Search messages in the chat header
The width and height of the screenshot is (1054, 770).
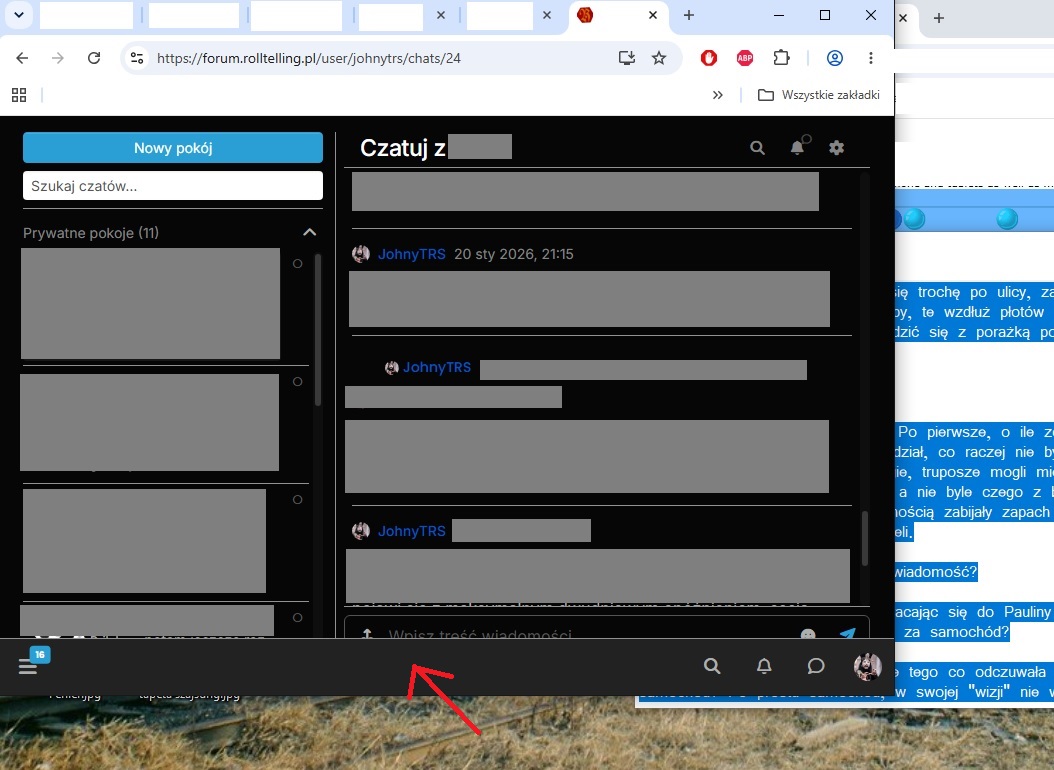pos(758,148)
